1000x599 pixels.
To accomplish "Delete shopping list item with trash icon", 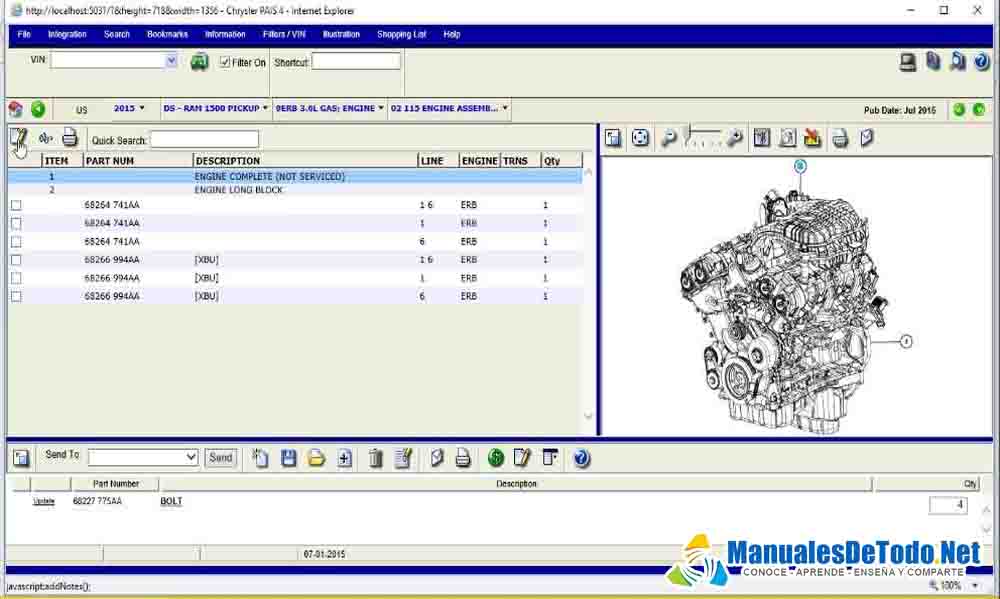I will (376, 458).
